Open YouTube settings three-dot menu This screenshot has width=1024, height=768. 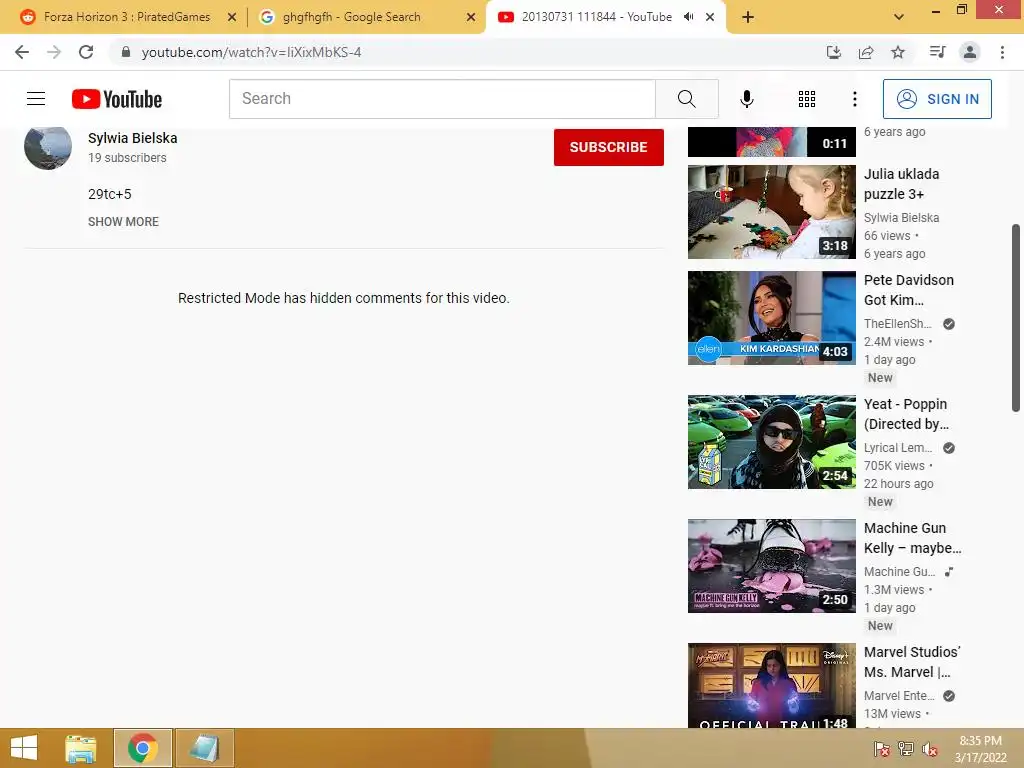click(x=854, y=99)
